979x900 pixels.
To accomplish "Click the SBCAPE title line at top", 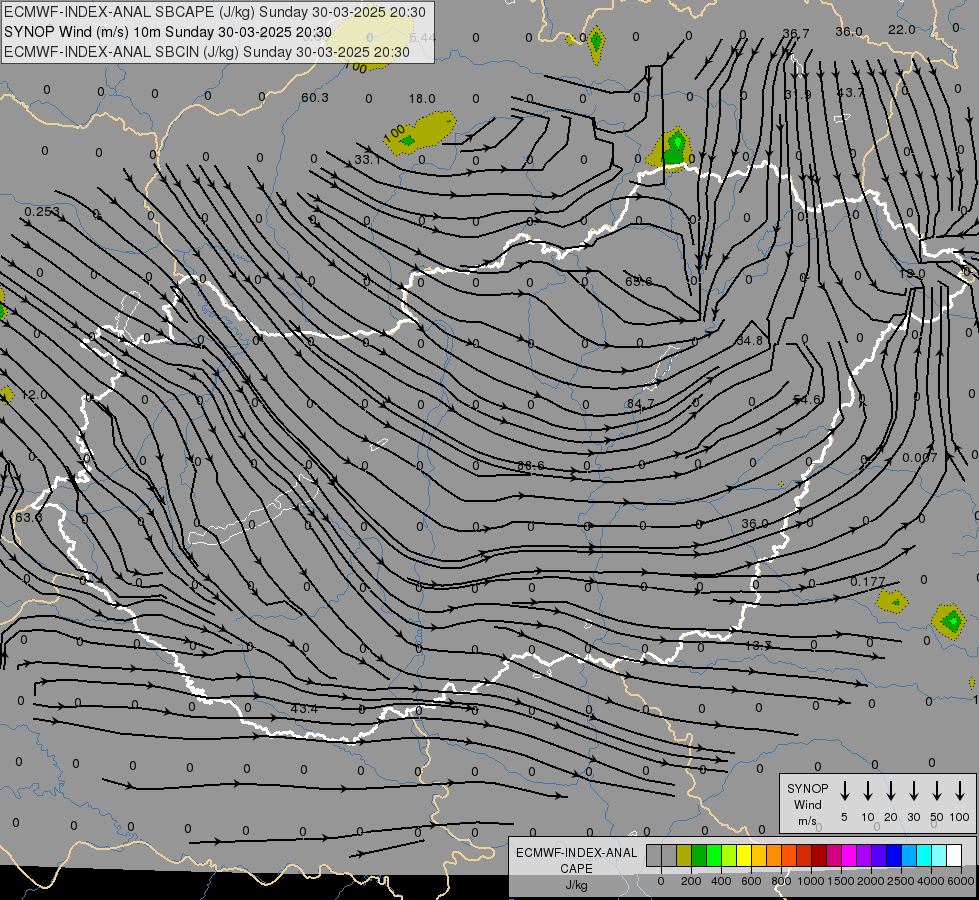I will point(215,12).
